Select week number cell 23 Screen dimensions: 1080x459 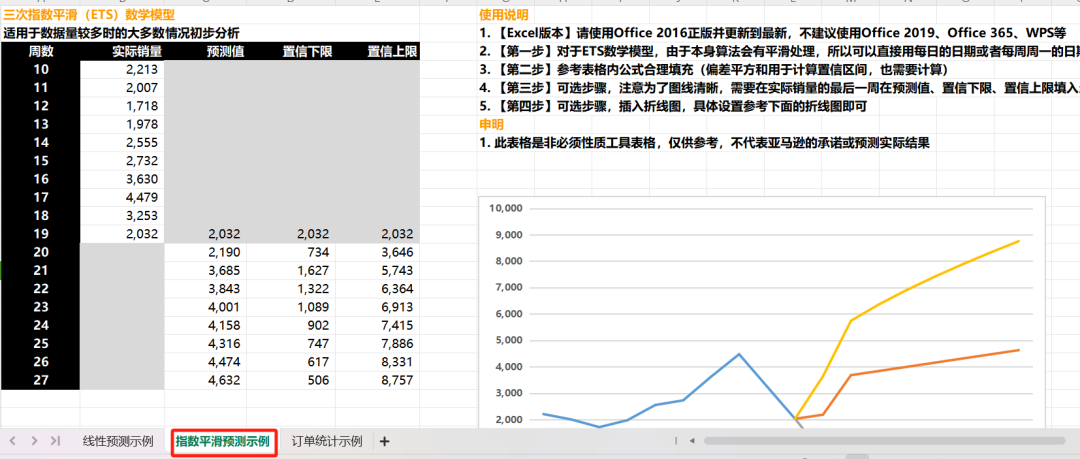point(41,307)
